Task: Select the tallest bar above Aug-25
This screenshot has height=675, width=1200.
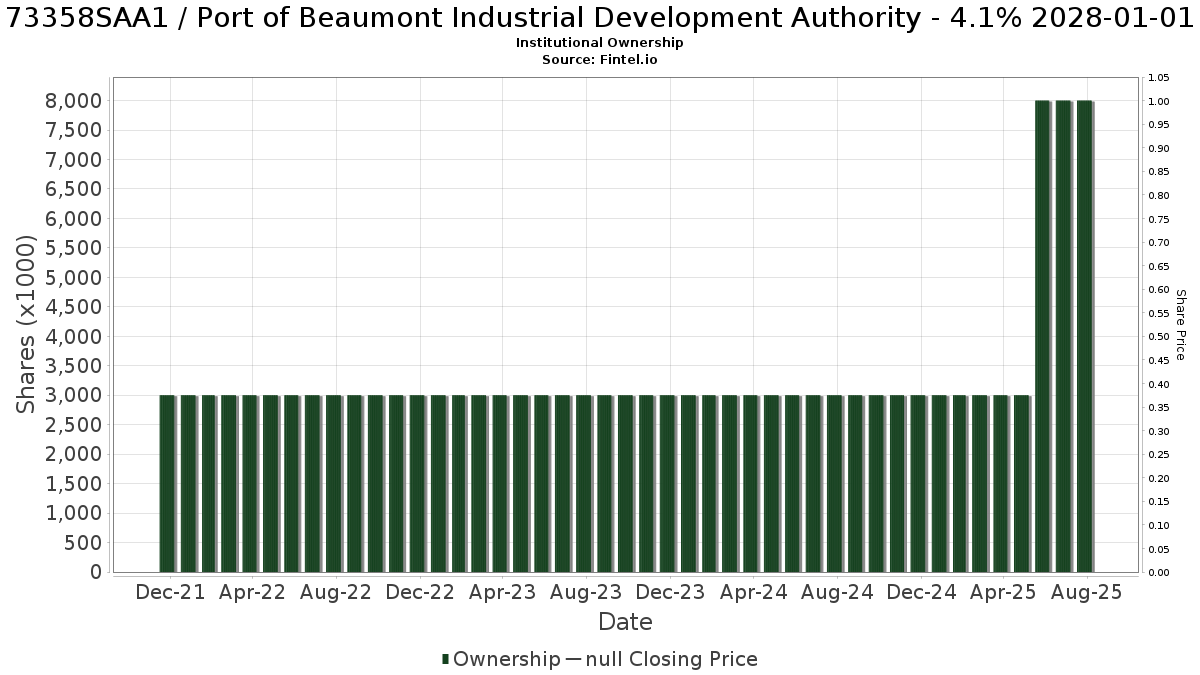Action: point(1084,337)
